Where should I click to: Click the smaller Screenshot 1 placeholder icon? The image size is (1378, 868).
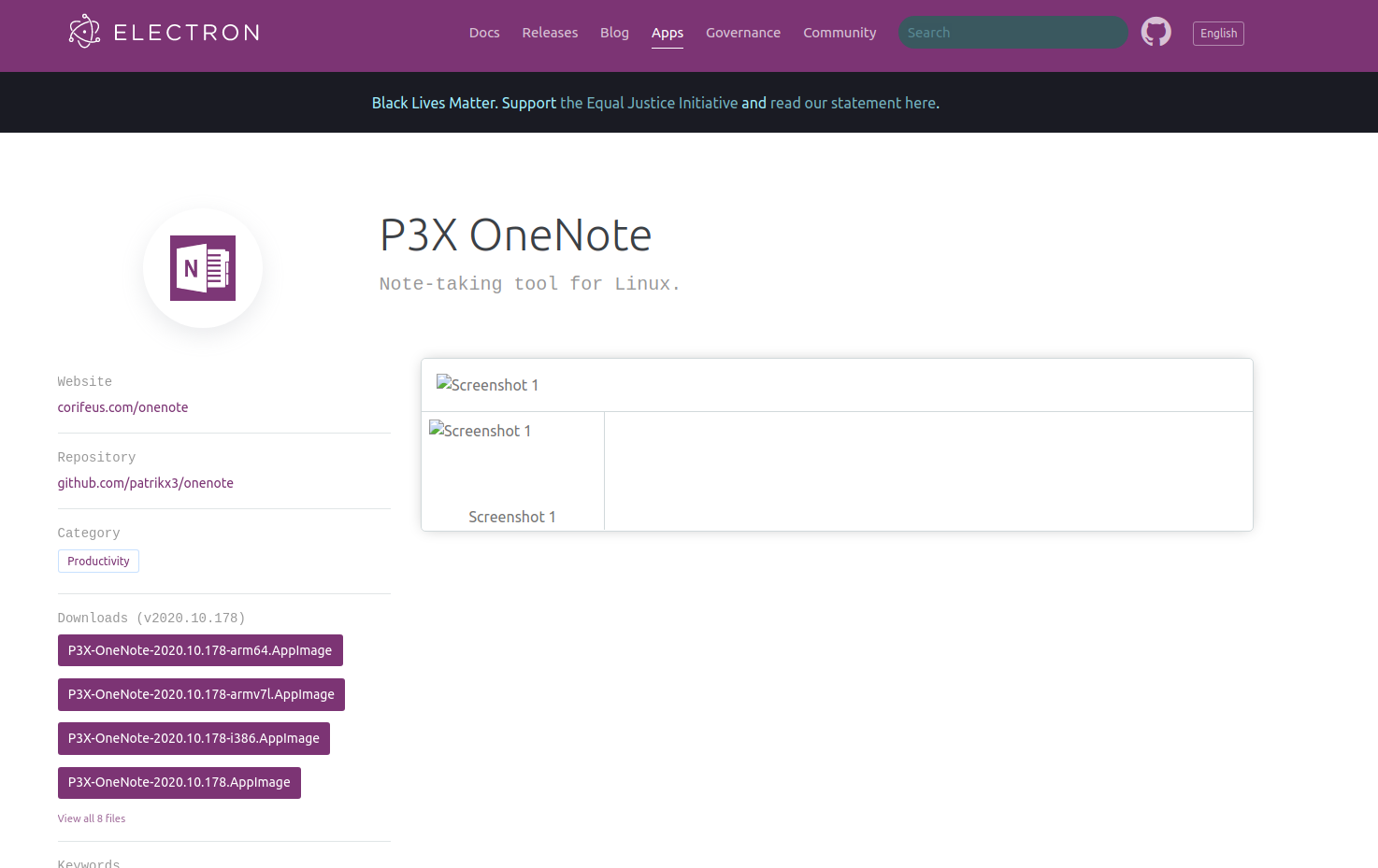click(480, 430)
